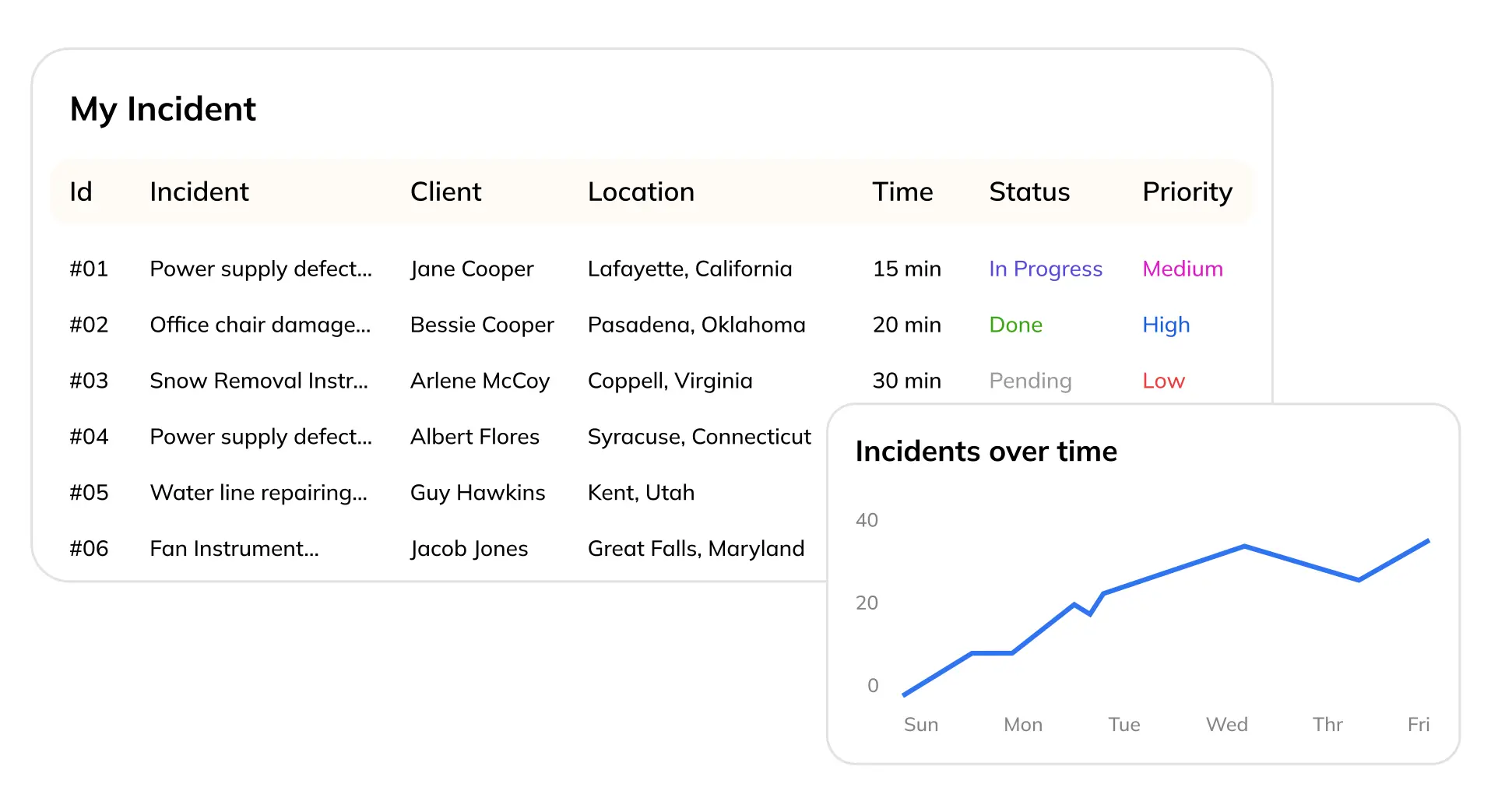The width and height of the screenshot is (1491, 812).
Task: Click location Pasadena, Oklahoma
Action: (697, 325)
